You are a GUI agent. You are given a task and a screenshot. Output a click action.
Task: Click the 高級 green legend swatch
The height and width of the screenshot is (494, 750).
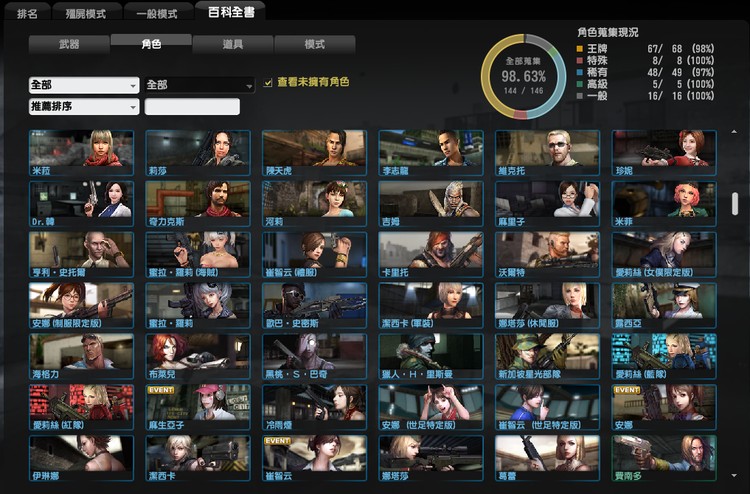tap(580, 84)
